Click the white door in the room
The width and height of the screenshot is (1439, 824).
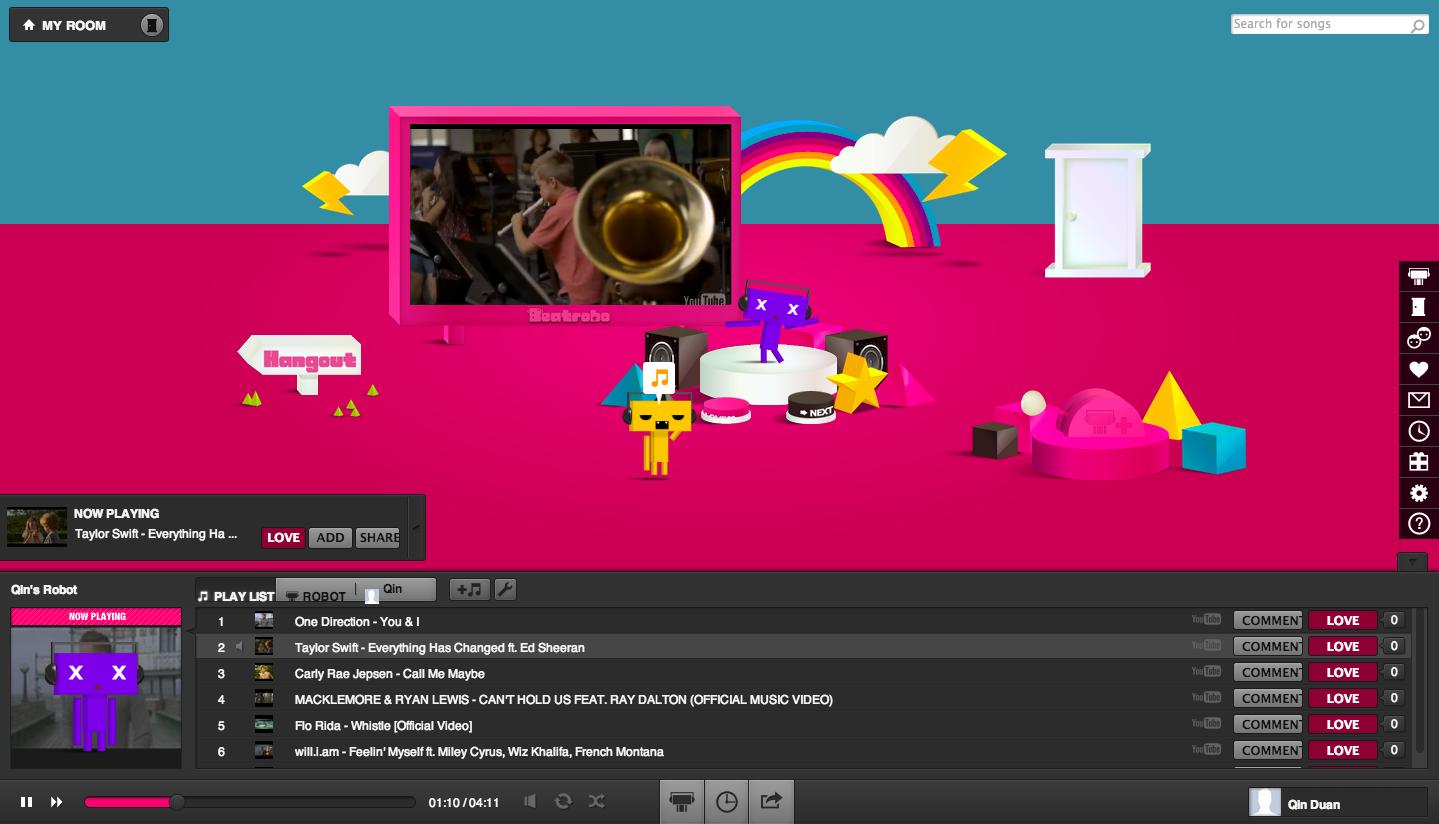tap(1097, 210)
